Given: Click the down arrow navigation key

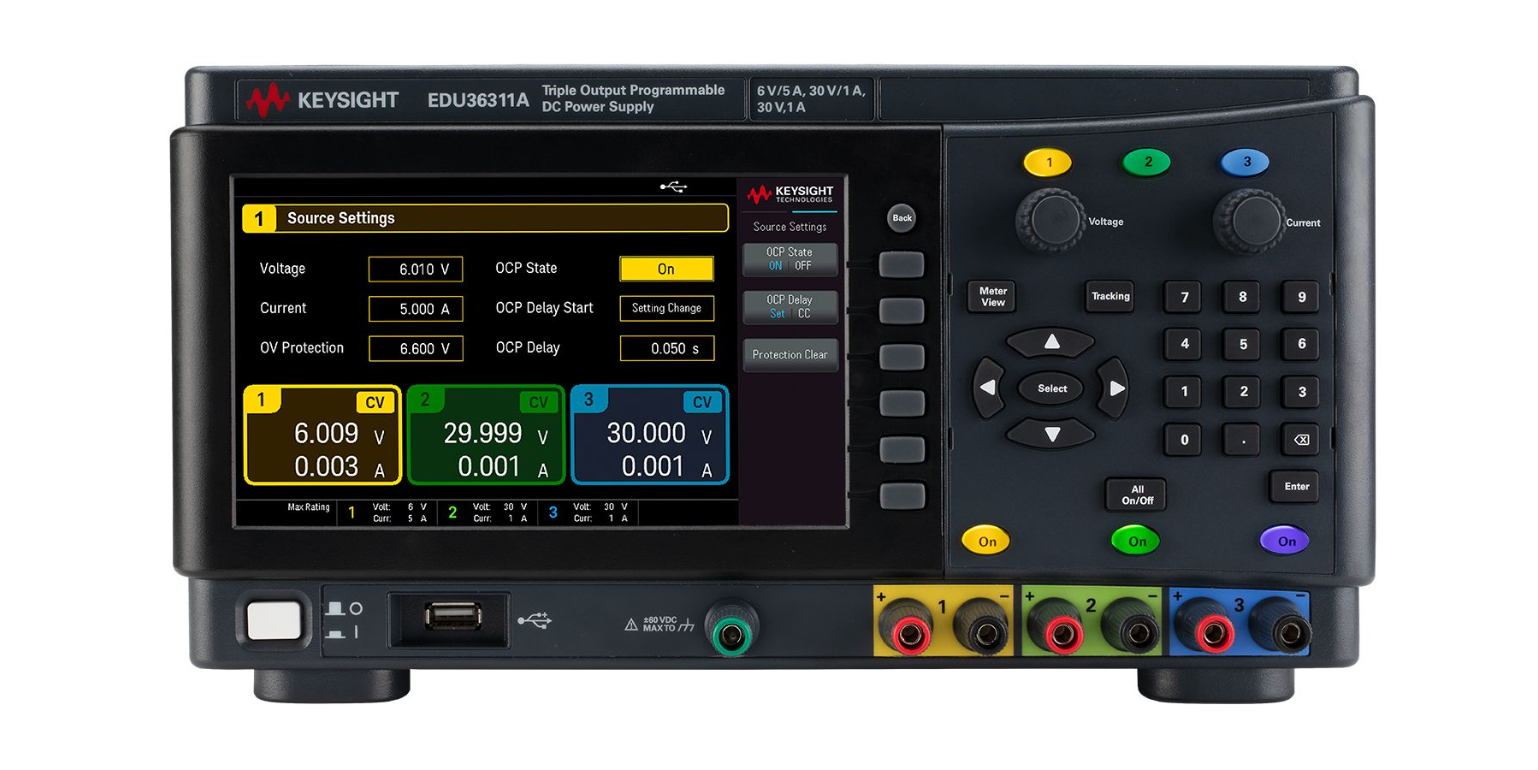Looking at the screenshot, I should coord(1051,434).
